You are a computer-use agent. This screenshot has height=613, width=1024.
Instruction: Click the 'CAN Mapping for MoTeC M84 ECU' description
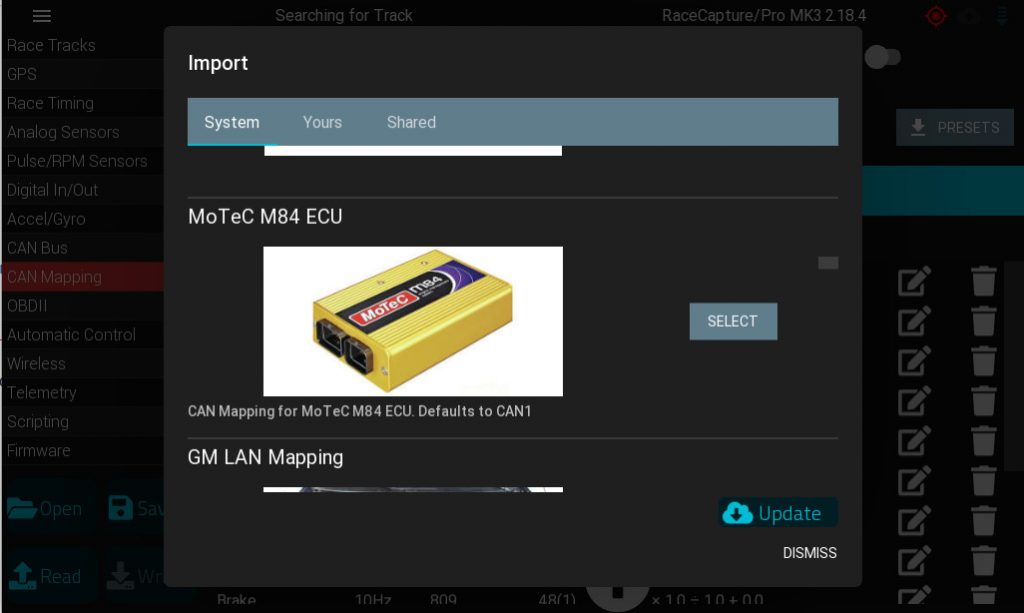(359, 411)
